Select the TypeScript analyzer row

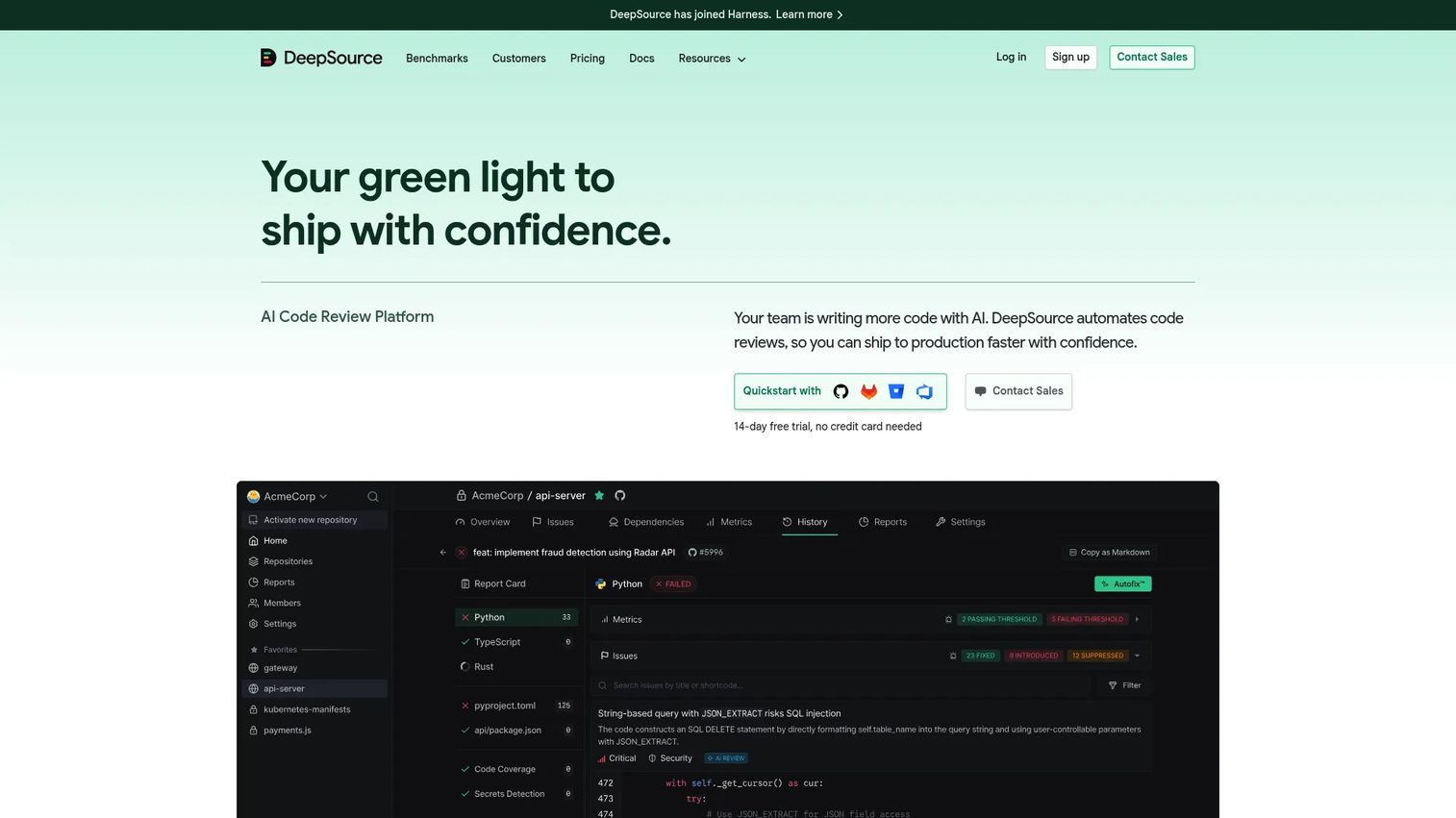tap(516, 642)
